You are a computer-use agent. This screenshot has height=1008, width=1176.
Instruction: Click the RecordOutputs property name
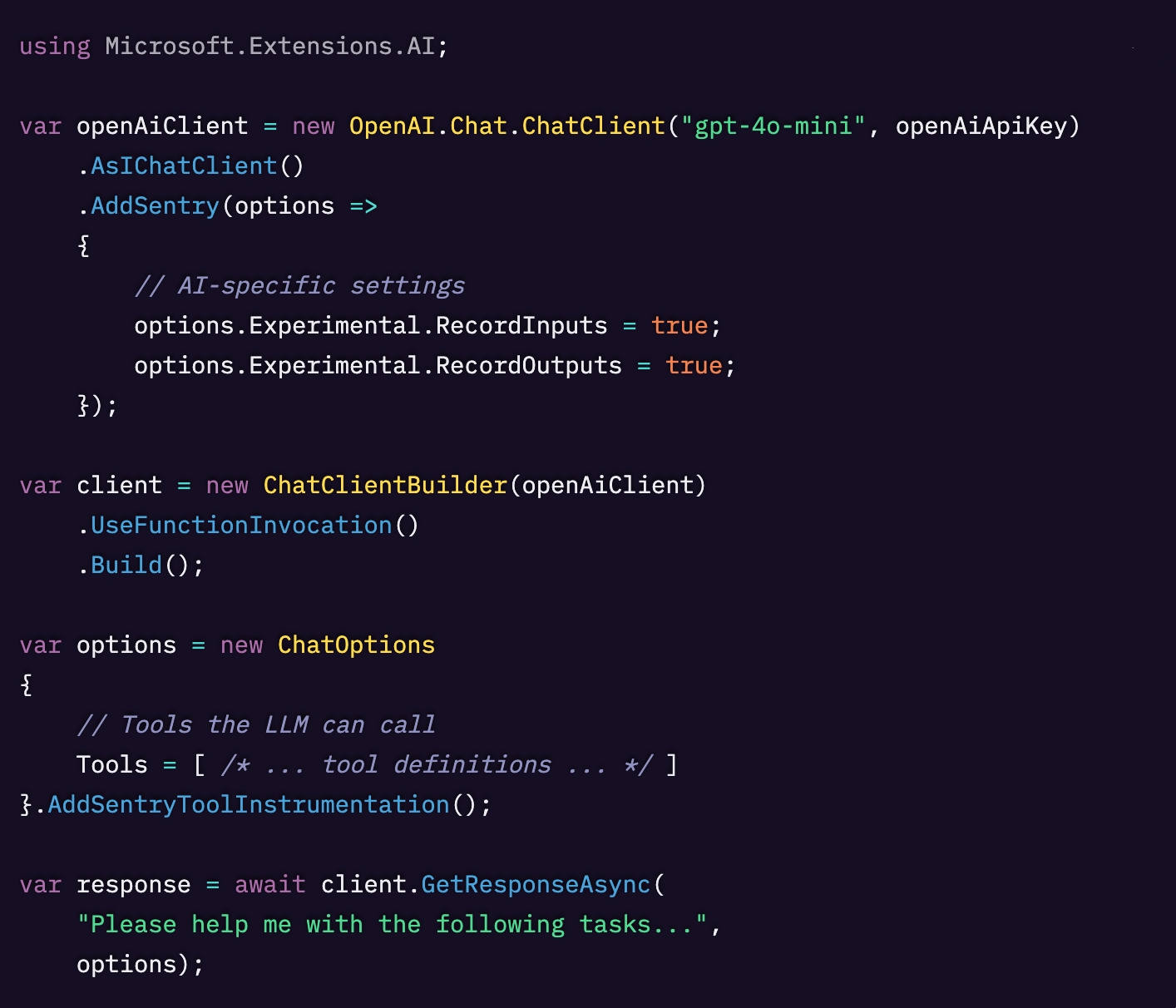(x=528, y=366)
